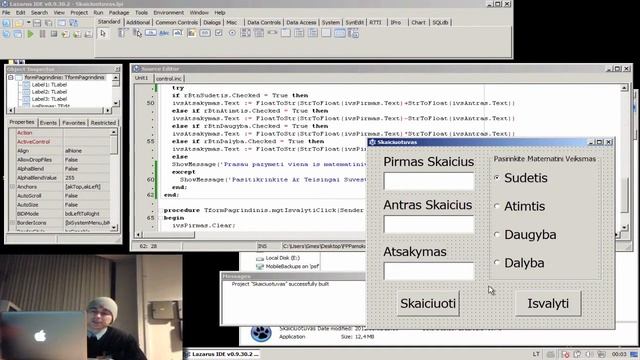The height and width of the screenshot is (360, 640).
Task: Click the Step Over debug icon
Action: coord(77,34)
